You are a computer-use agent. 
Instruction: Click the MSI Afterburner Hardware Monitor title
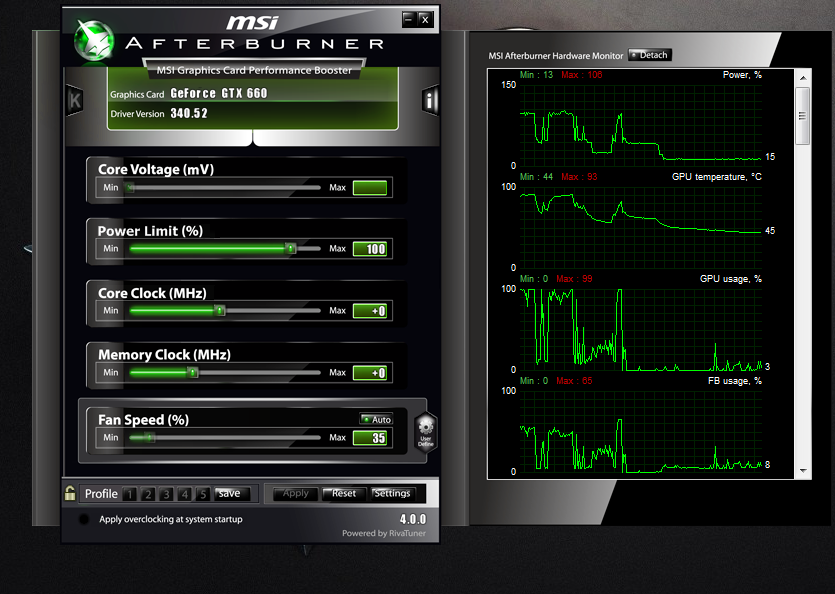pos(555,55)
